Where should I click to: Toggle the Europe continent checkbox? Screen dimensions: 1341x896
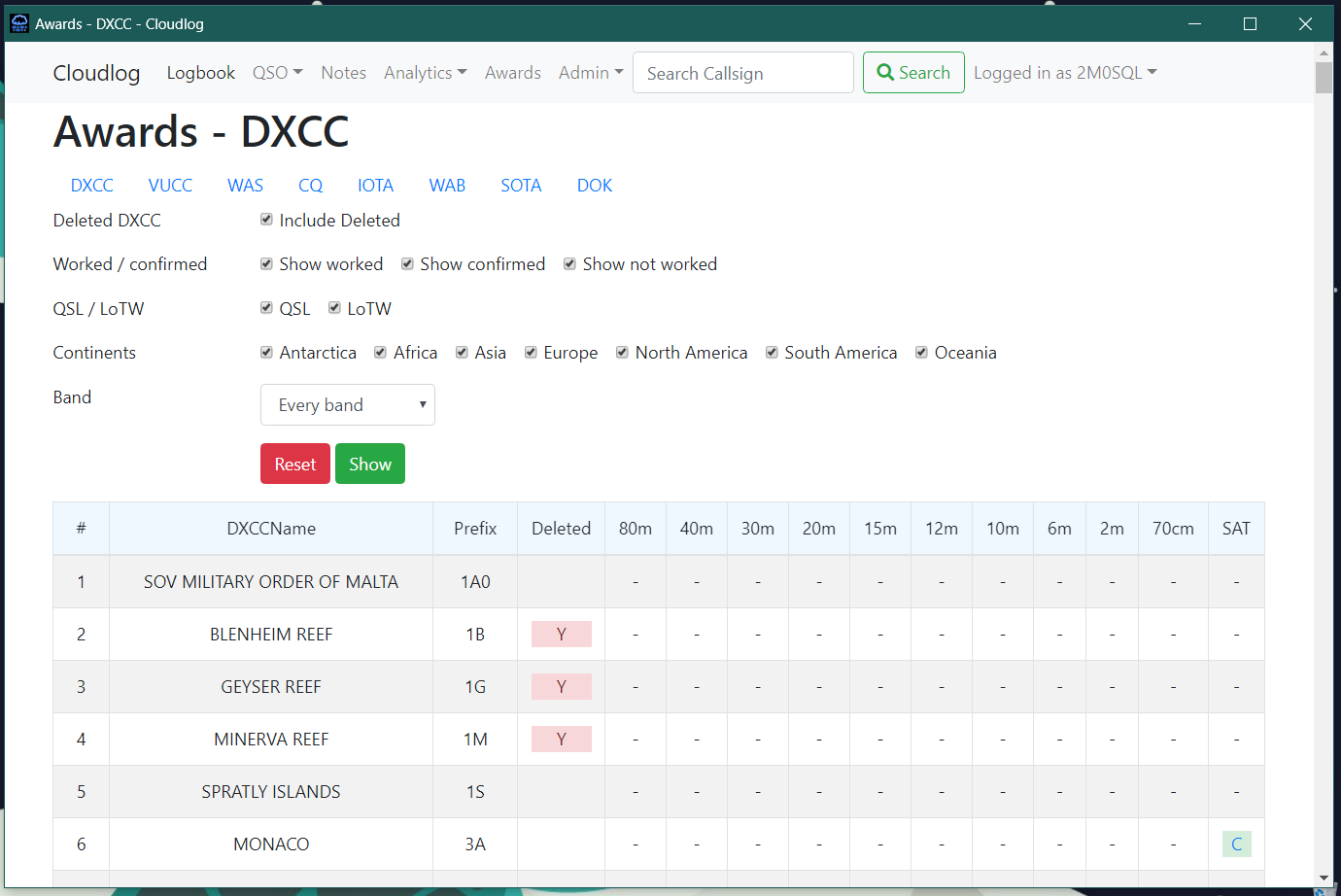tap(532, 352)
